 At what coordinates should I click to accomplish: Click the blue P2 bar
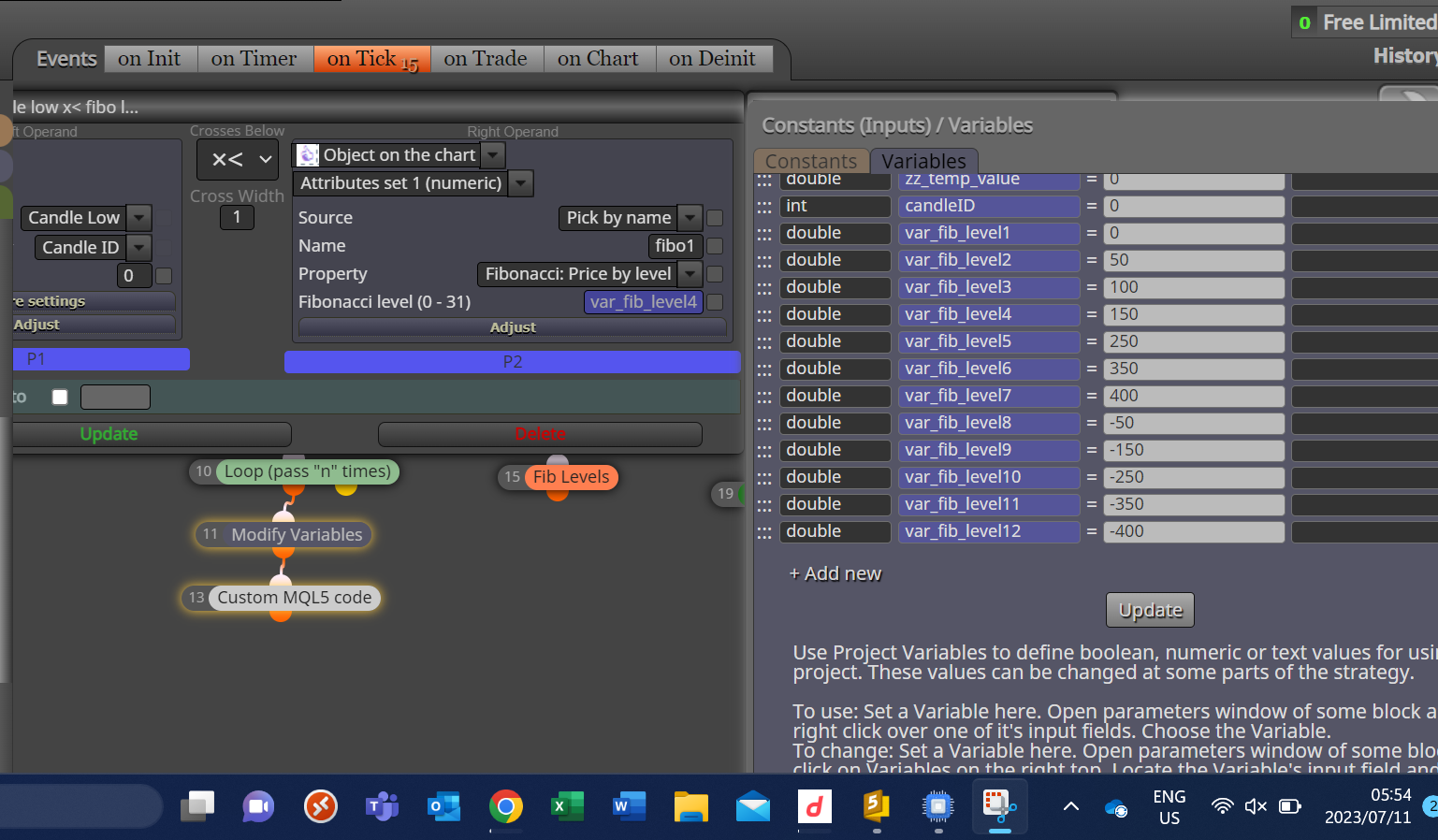(x=513, y=362)
